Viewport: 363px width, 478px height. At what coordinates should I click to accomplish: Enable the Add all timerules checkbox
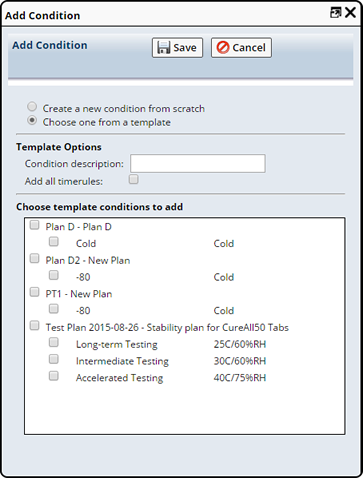(x=134, y=179)
